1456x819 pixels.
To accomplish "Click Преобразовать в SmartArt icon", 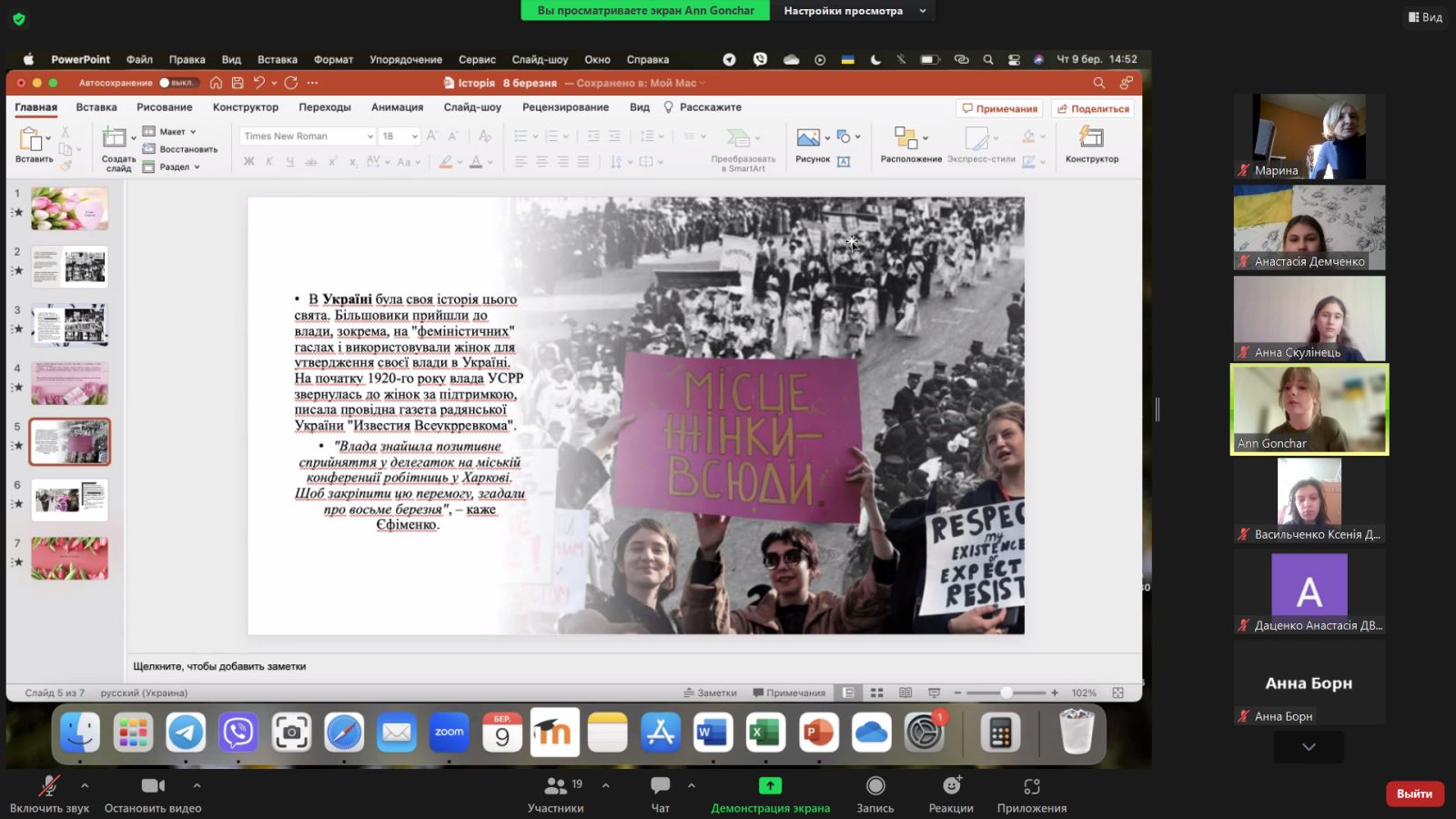I will [x=738, y=137].
